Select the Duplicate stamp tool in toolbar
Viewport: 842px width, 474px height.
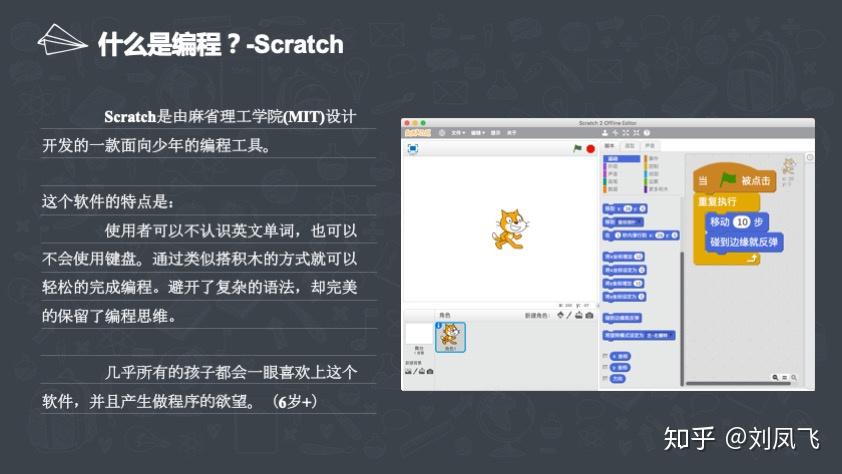(x=605, y=133)
